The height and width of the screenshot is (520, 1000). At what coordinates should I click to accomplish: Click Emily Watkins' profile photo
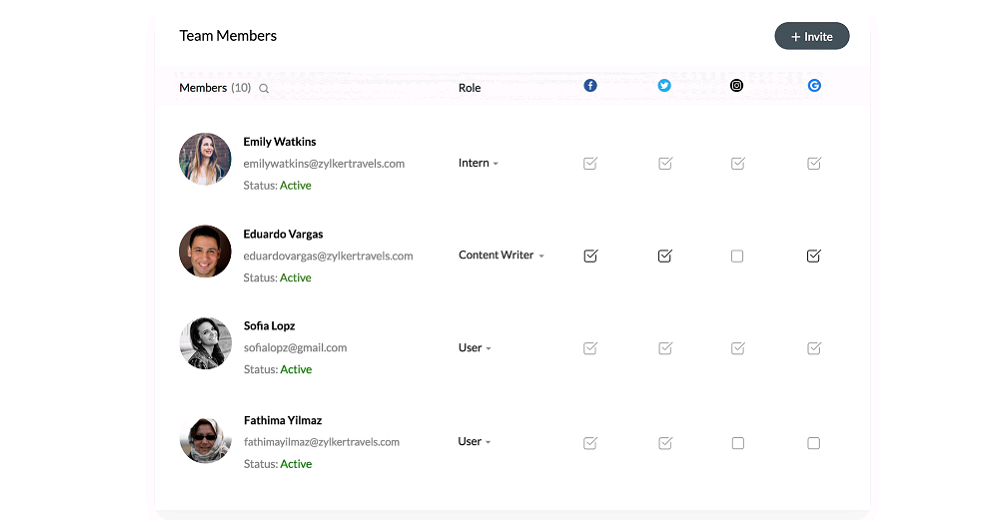click(205, 159)
